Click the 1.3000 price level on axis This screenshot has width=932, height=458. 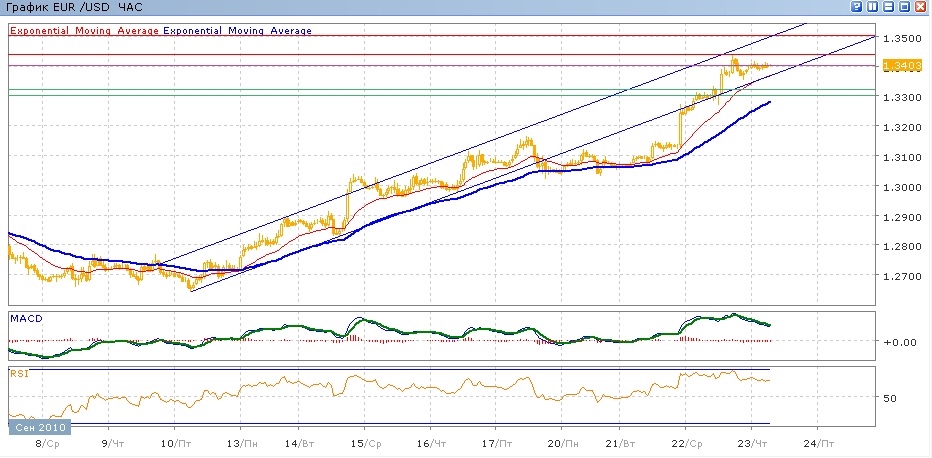click(899, 187)
